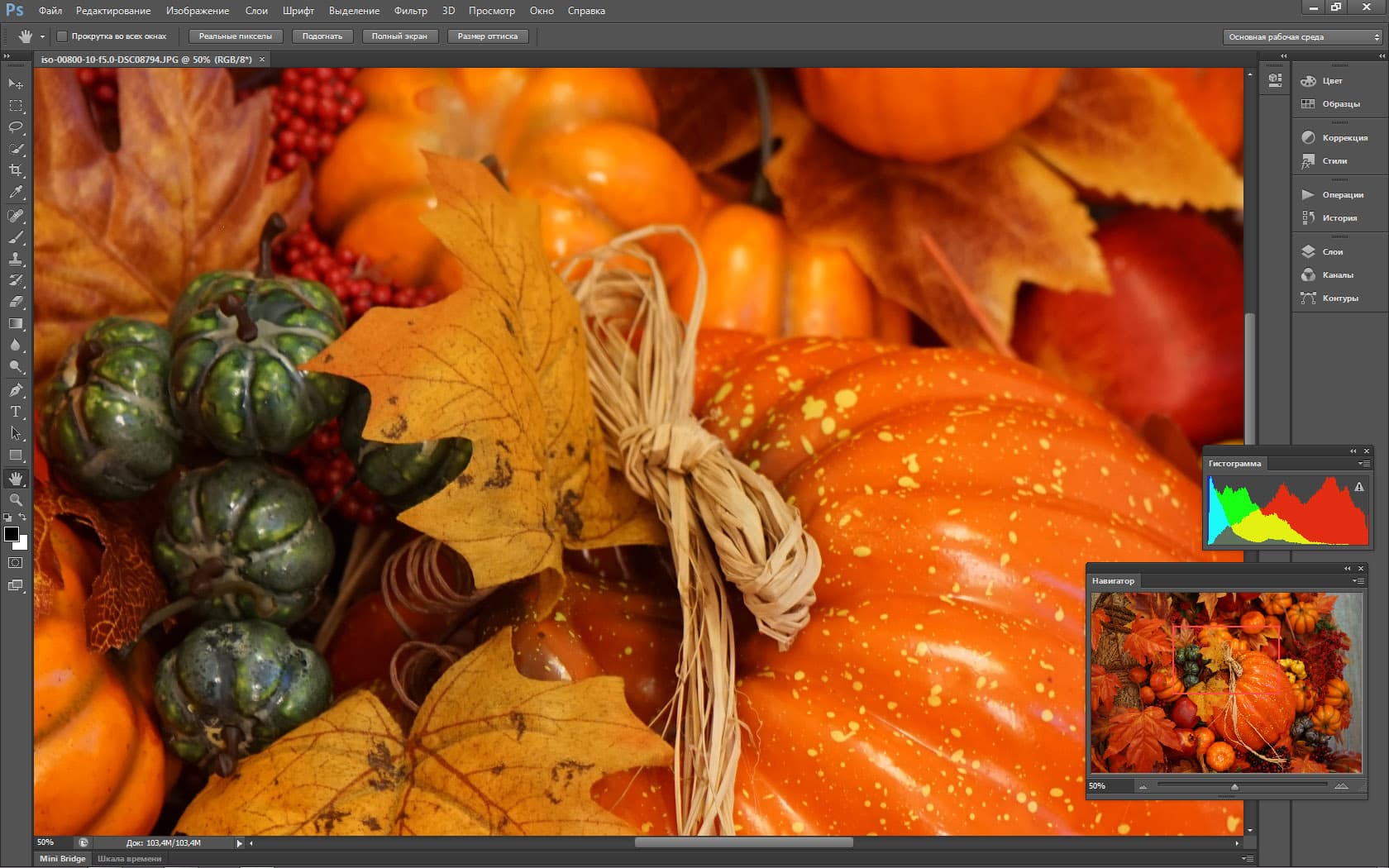Select the Quick Selection tool
This screenshot has width=1389, height=868.
tap(16, 149)
